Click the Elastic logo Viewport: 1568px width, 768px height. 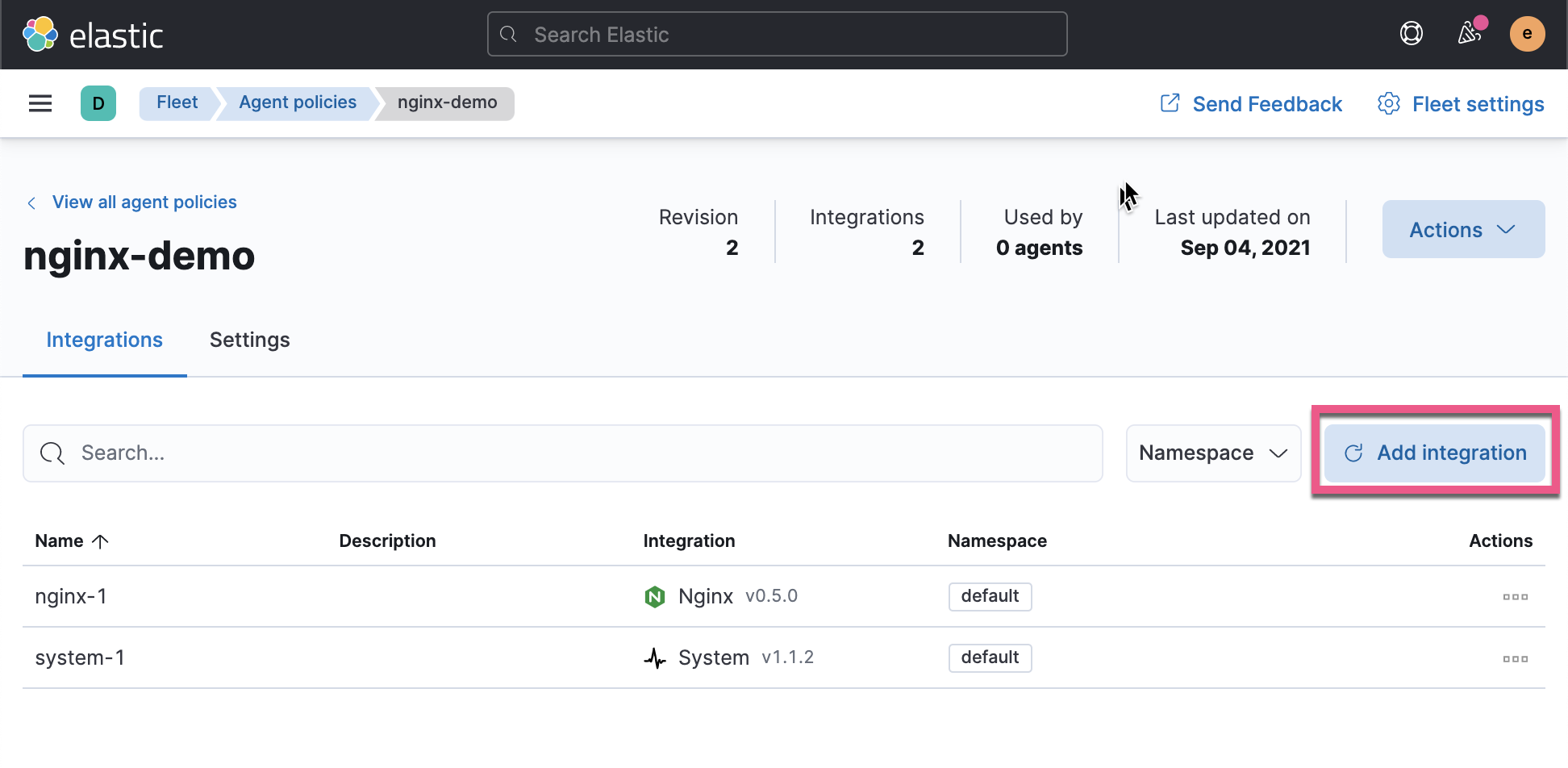[93, 35]
